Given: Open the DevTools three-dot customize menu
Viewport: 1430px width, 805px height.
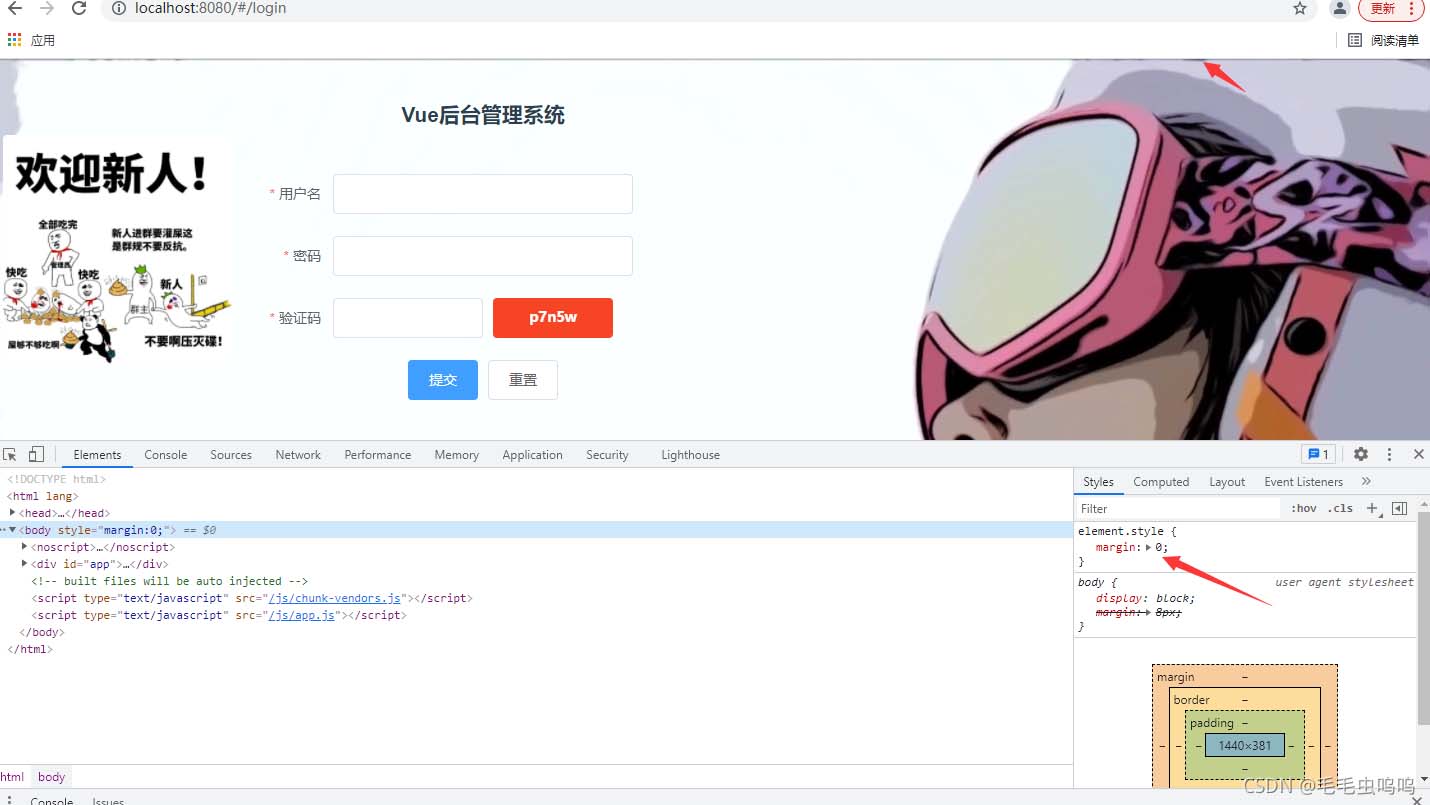Looking at the screenshot, I should pos(1389,454).
